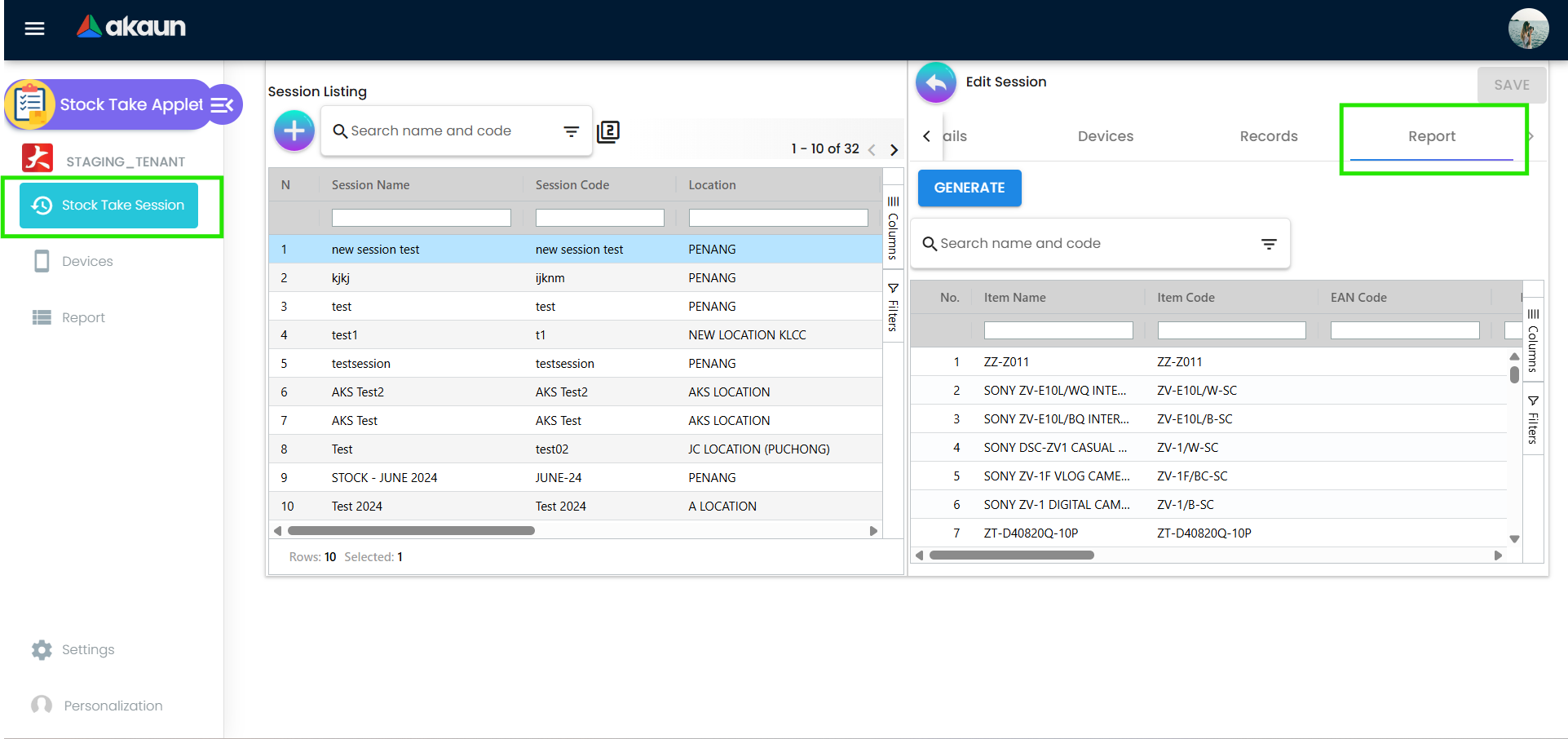Switch to the Records tab

[x=1268, y=136]
